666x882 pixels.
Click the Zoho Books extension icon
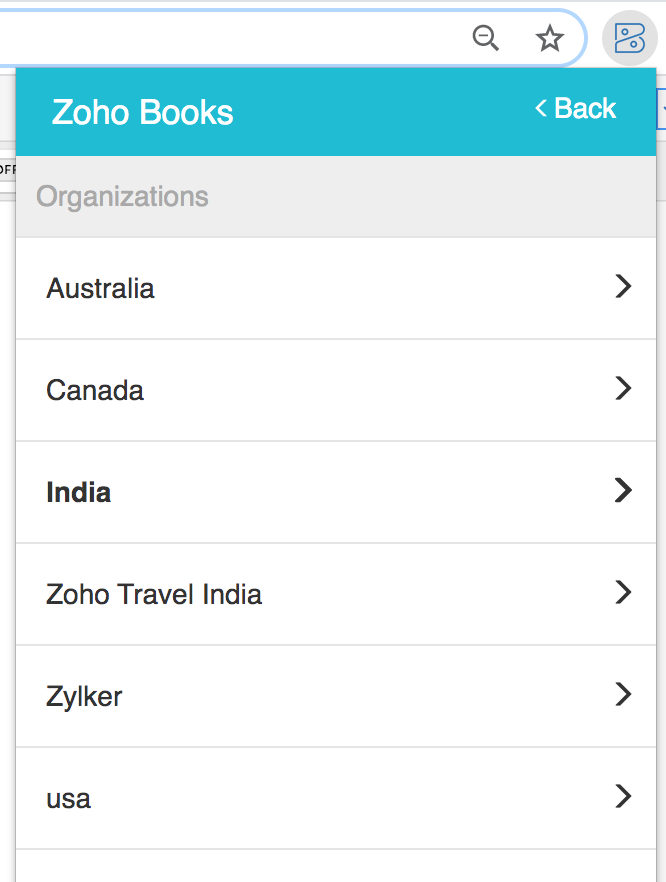click(629, 39)
